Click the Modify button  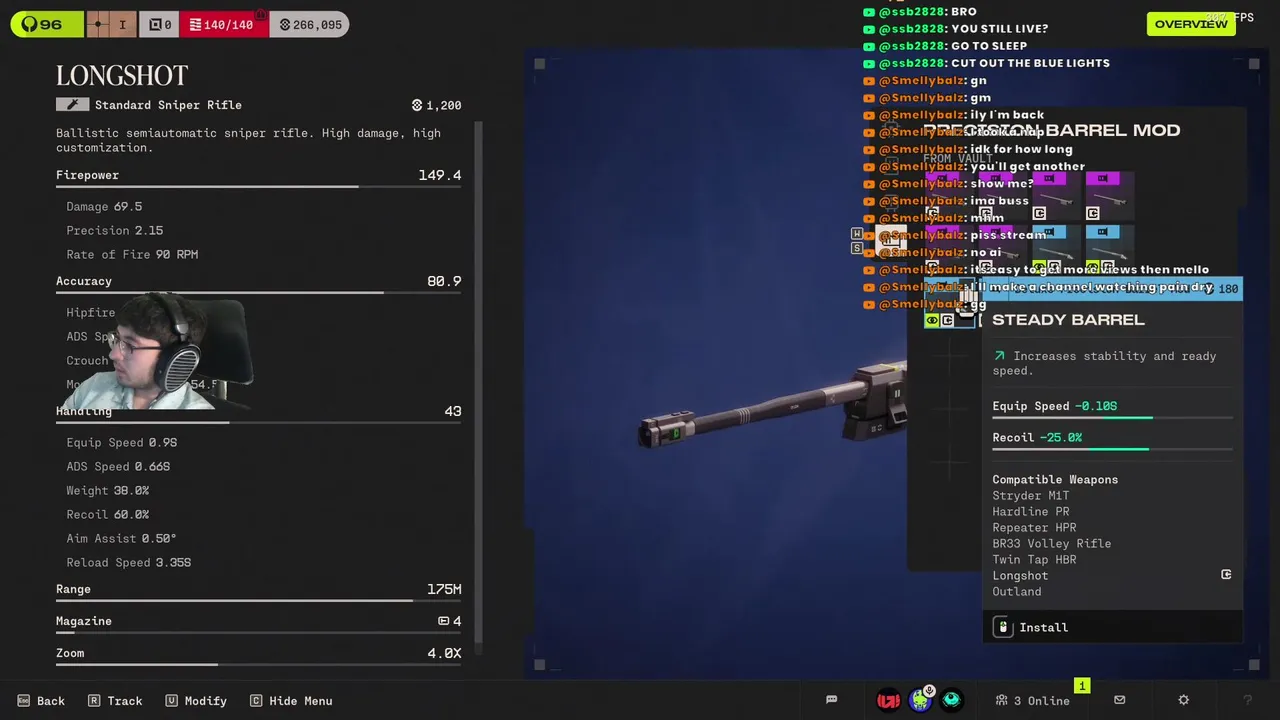196,701
